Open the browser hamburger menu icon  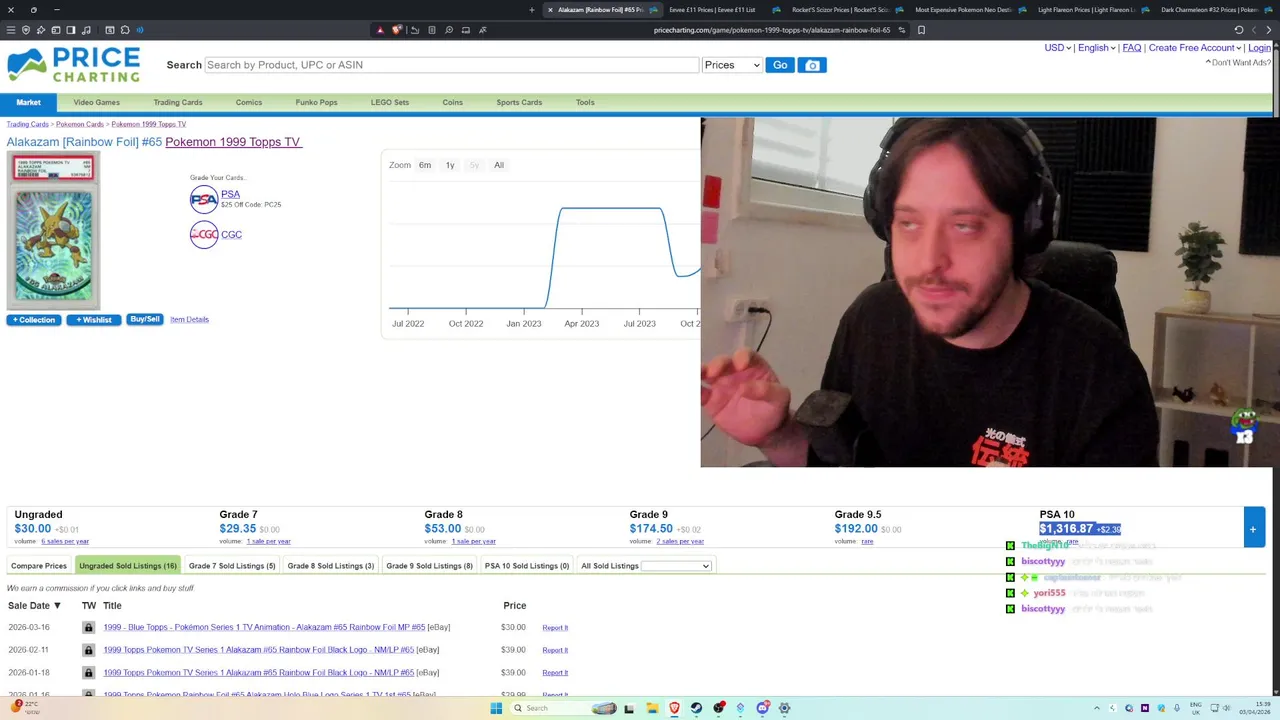11,30
